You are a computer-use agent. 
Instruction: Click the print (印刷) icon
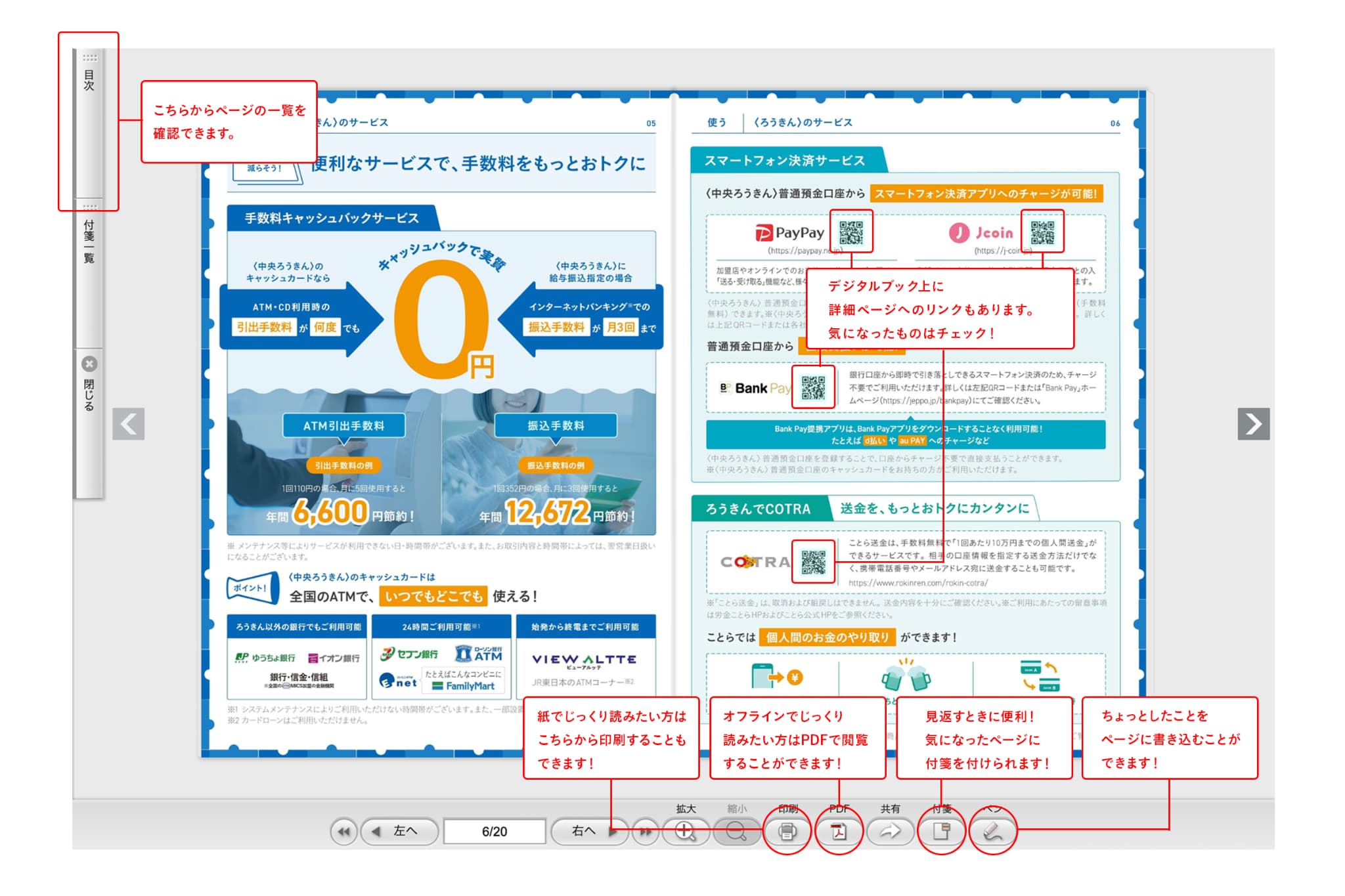[787, 832]
